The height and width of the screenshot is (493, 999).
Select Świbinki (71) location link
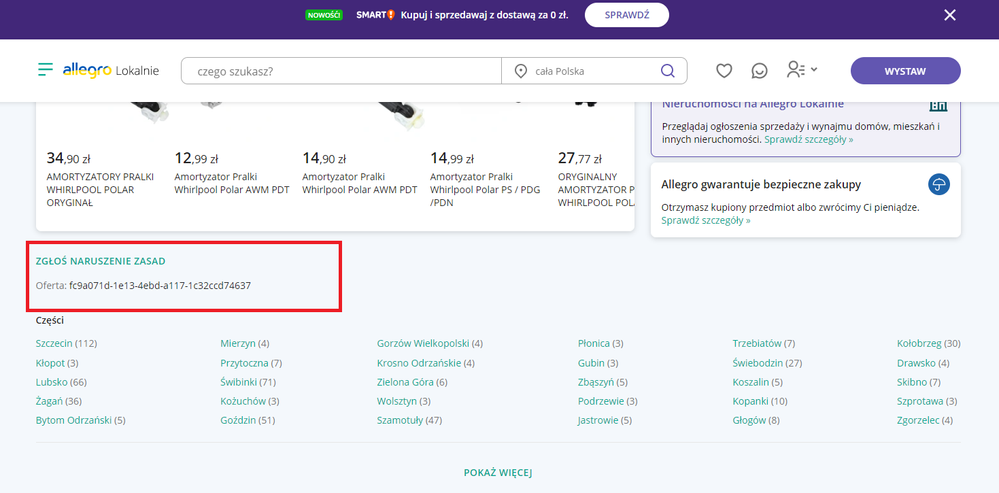pyautogui.click(x=248, y=382)
